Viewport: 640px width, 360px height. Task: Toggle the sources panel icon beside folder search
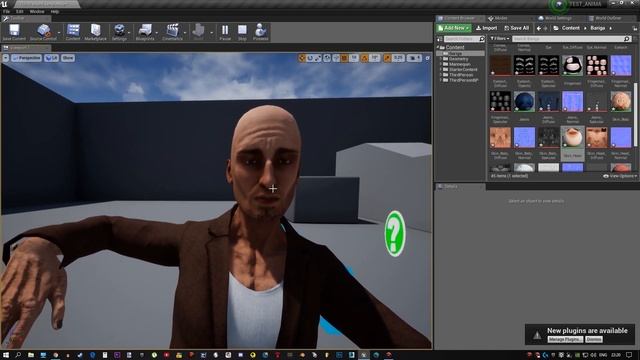pyautogui.click(x=440, y=39)
